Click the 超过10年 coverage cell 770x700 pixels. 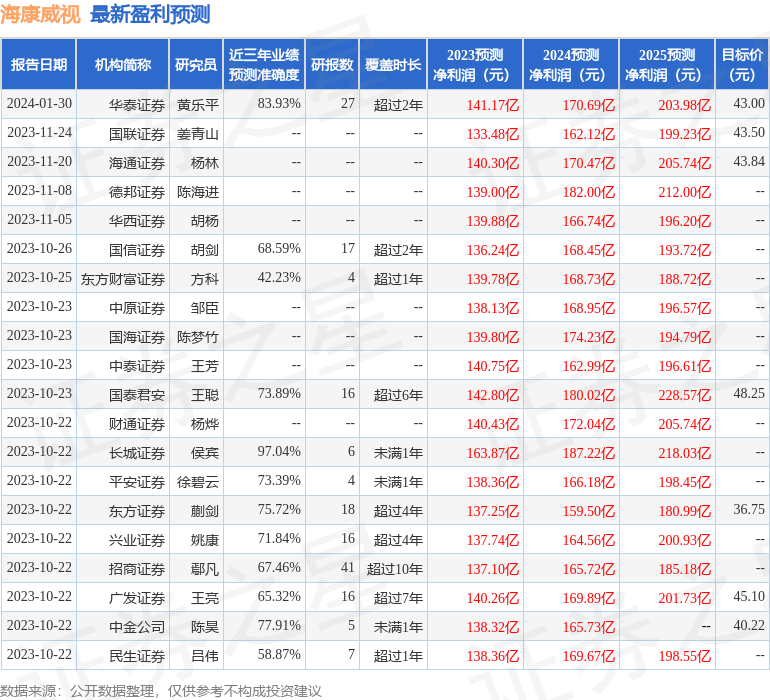click(395, 568)
